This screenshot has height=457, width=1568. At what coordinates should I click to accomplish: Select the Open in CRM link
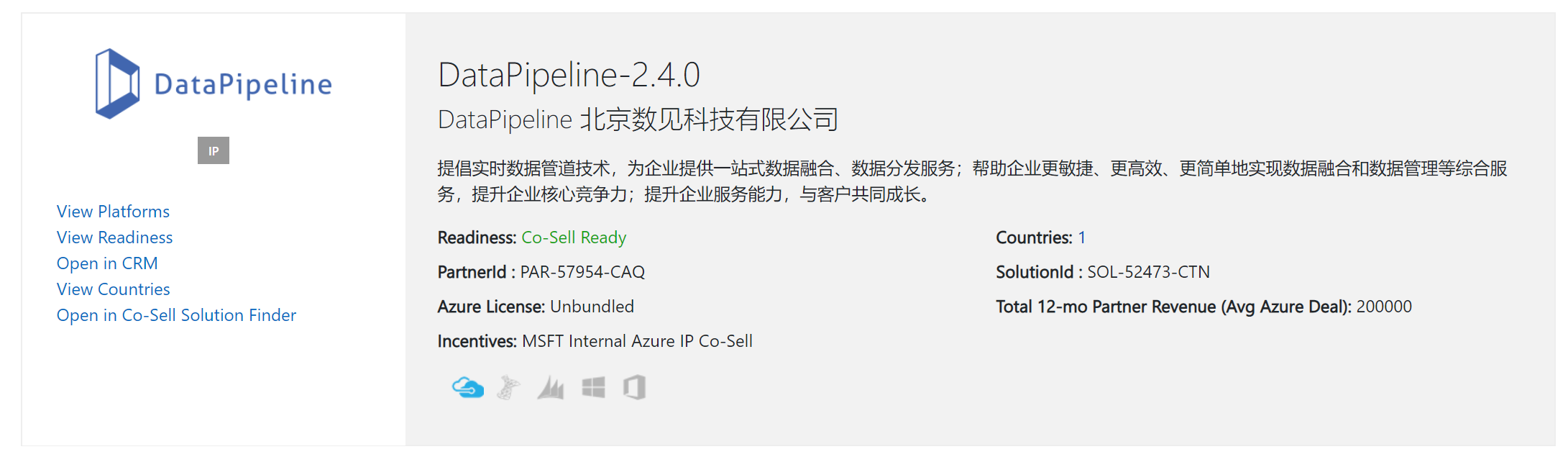point(107,263)
